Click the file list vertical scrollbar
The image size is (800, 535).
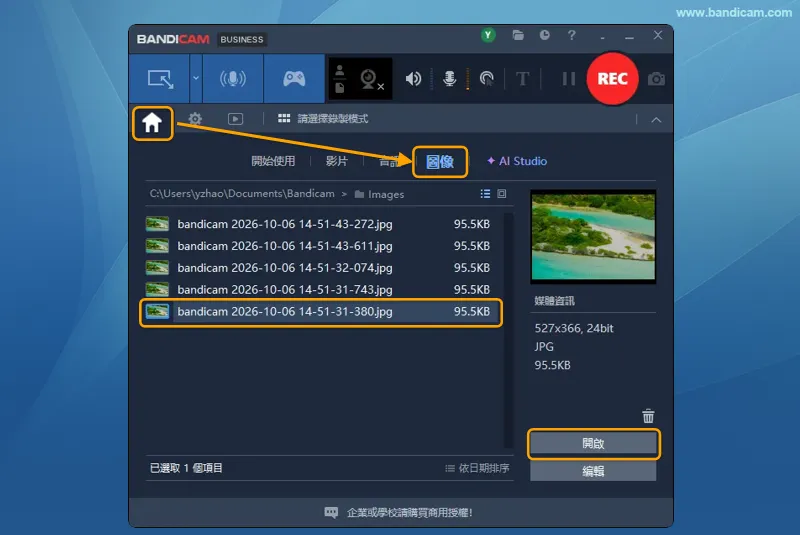point(508,329)
